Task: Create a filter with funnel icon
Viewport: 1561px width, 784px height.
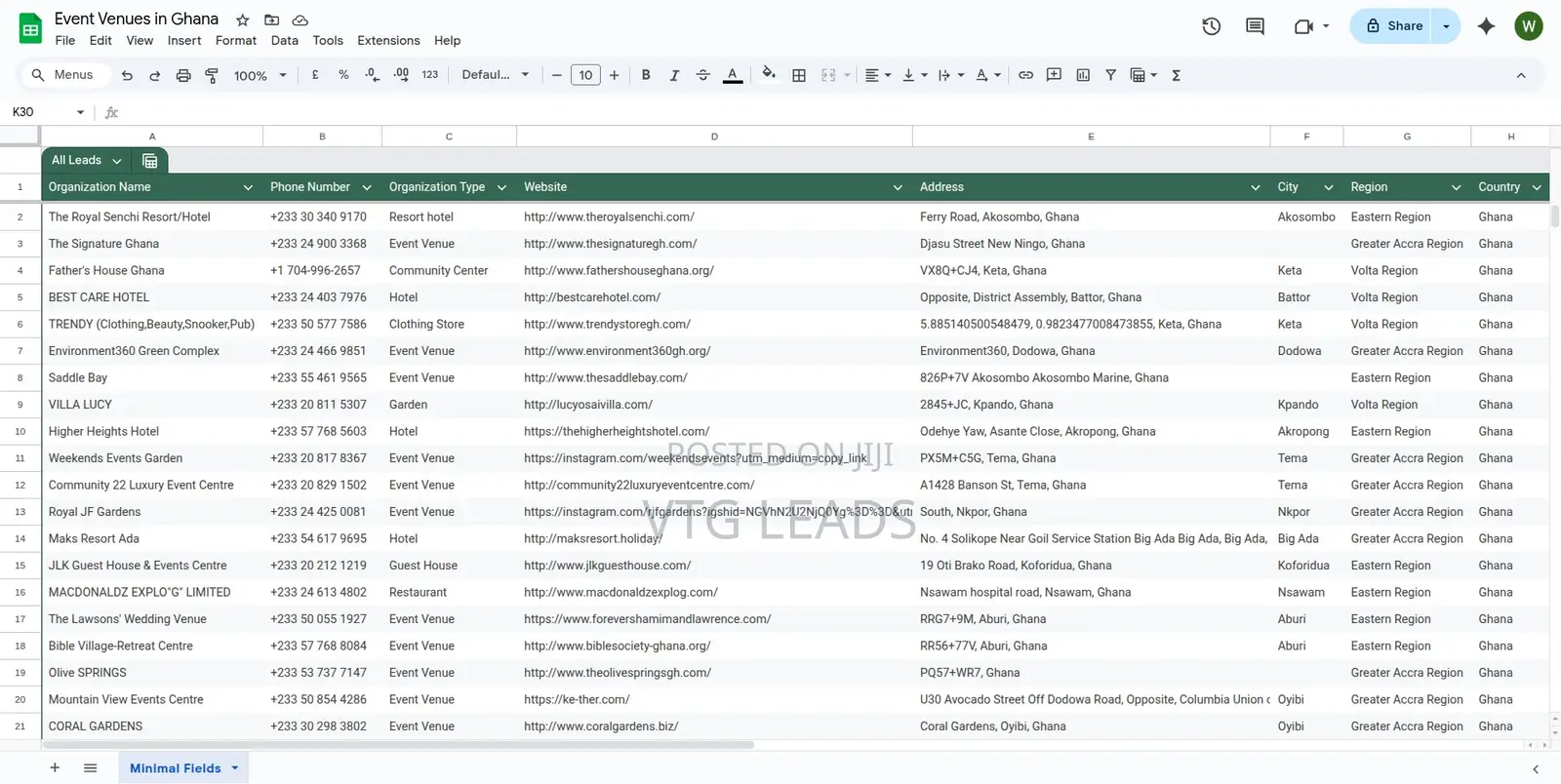Action: (x=1110, y=75)
